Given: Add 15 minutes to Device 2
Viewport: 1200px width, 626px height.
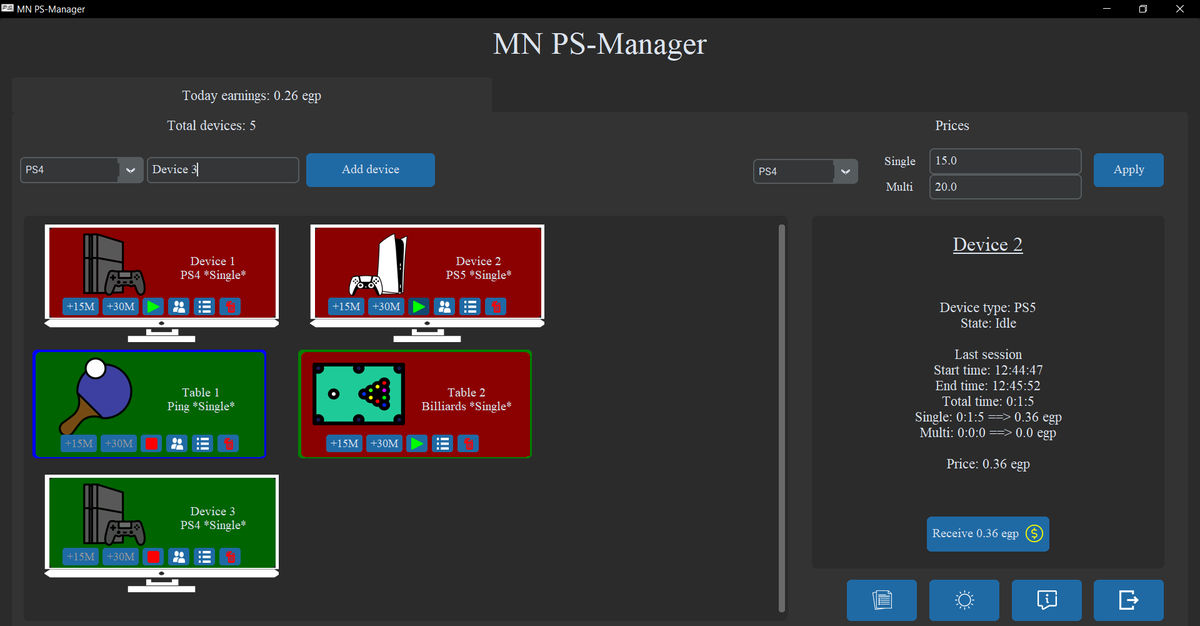Looking at the screenshot, I should [346, 307].
